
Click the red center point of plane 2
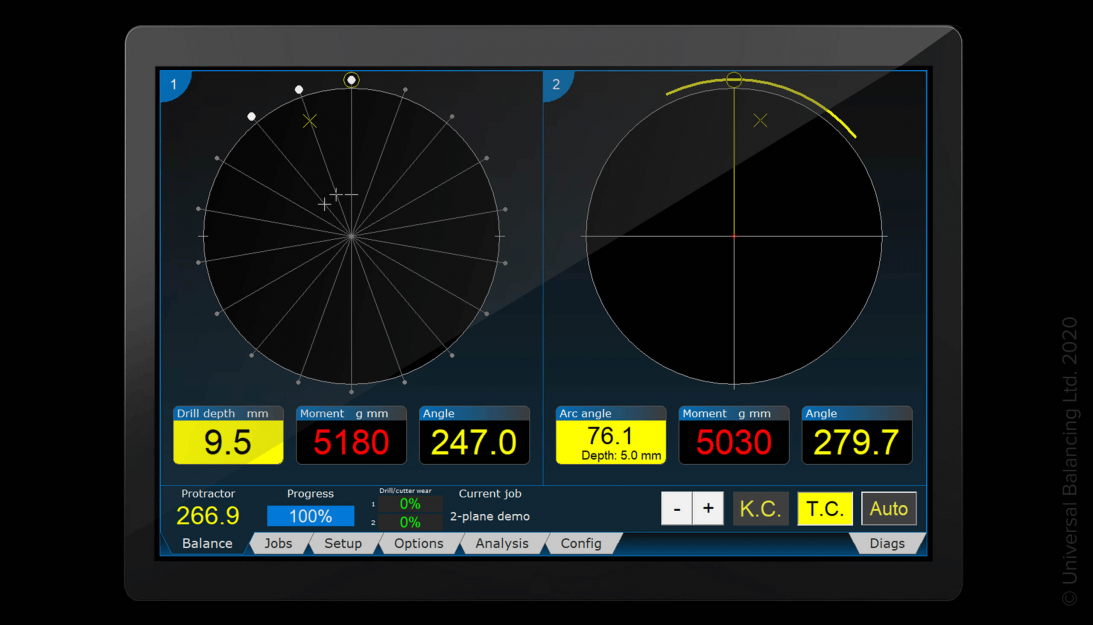734,236
